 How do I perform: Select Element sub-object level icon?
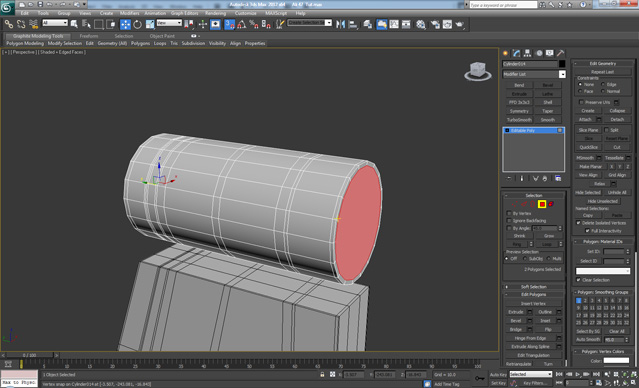pos(551,204)
